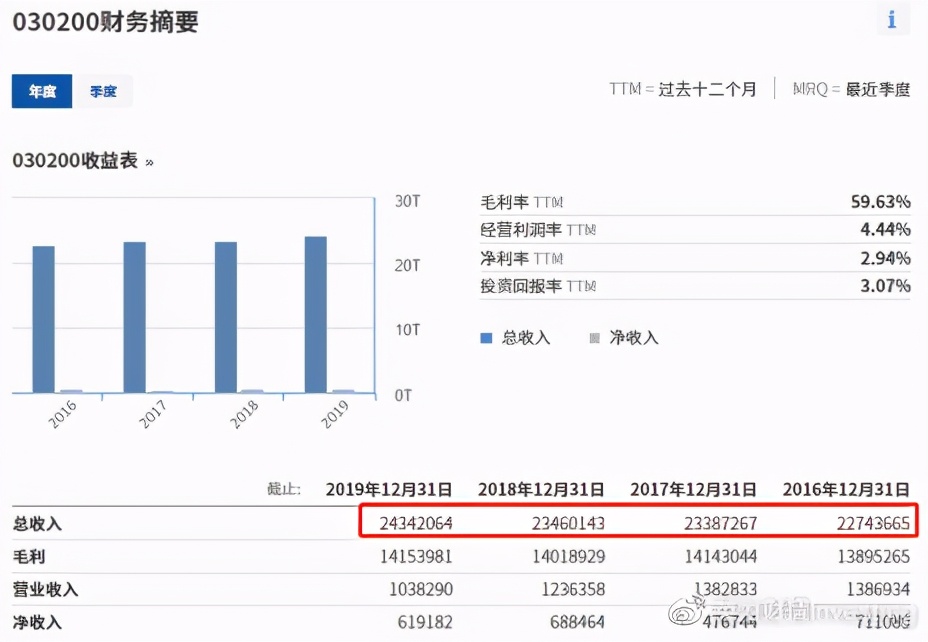This screenshot has height=642, width=928.
Task: Open the info tooltip icon top right
Action: [x=891, y=19]
